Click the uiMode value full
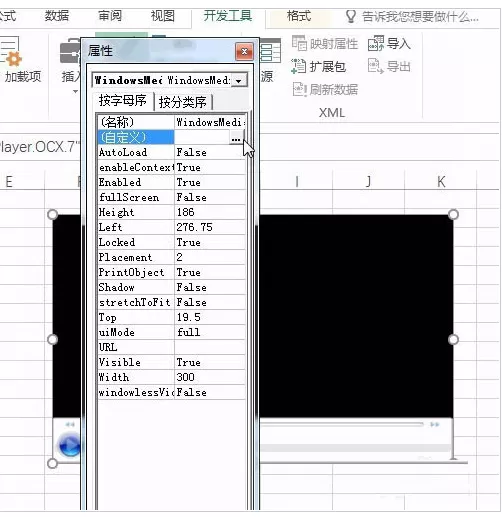Screen dimensions: 502x517 click(x=210, y=332)
